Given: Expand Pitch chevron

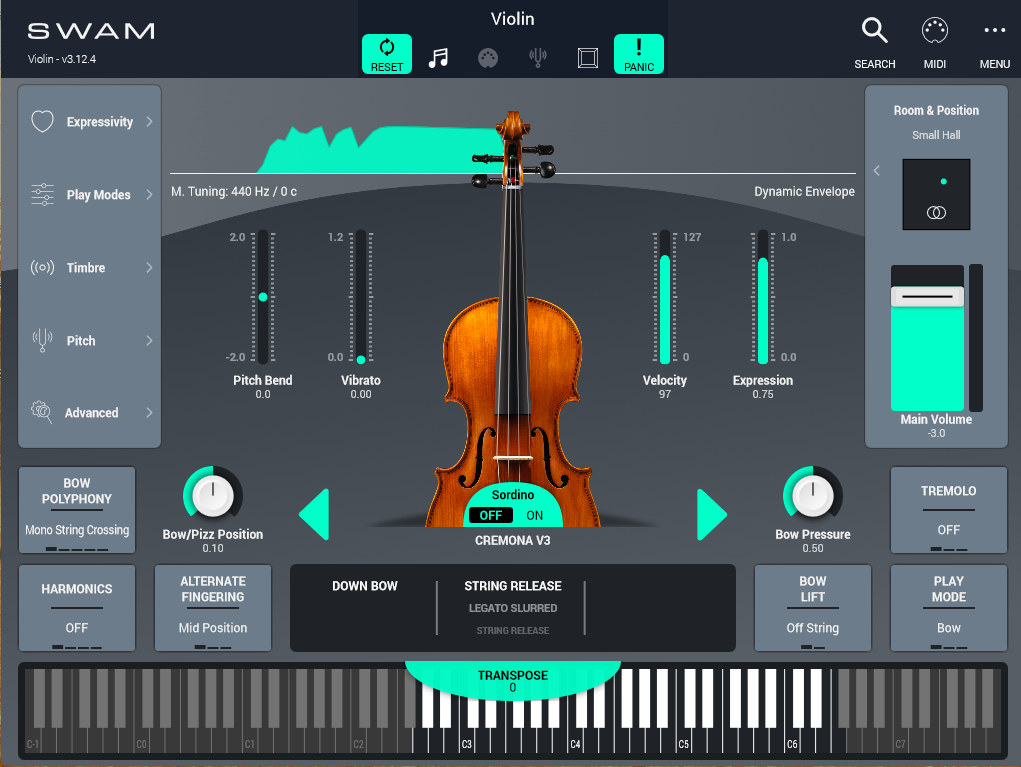Looking at the screenshot, I should 149,341.
